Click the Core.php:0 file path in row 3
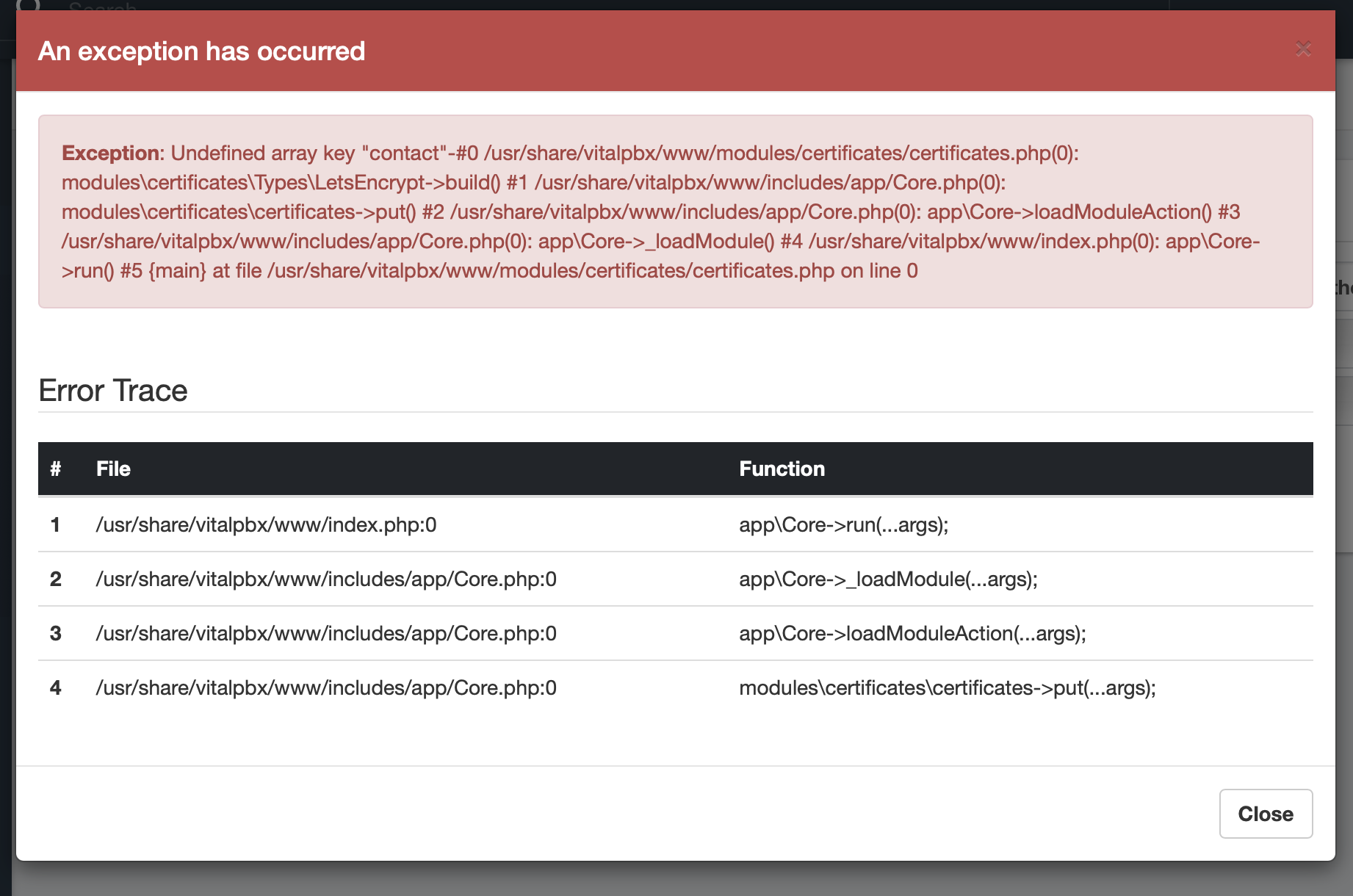Image resolution: width=1353 pixels, height=896 pixels. click(326, 634)
